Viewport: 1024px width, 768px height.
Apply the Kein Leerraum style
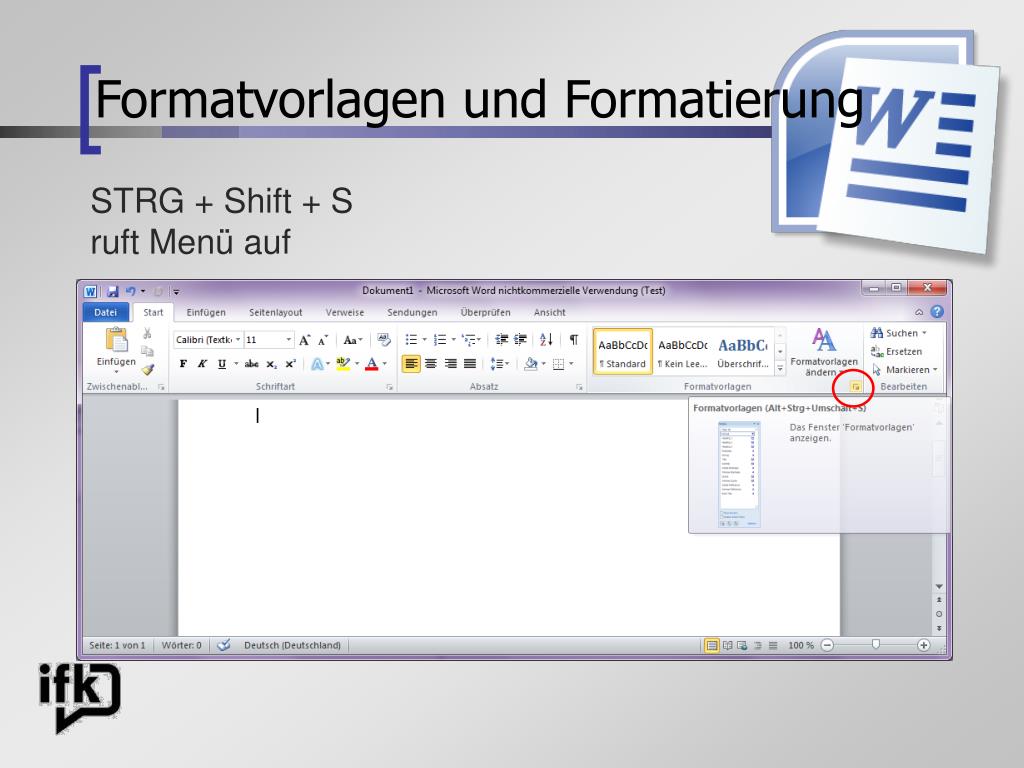click(x=682, y=352)
